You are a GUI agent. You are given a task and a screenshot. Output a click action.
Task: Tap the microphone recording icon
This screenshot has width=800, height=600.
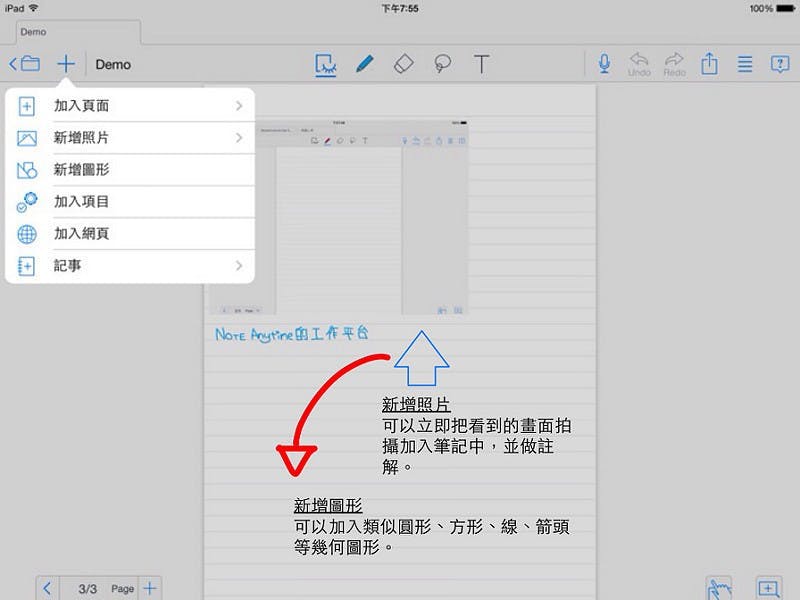click(x=604, y=64)
